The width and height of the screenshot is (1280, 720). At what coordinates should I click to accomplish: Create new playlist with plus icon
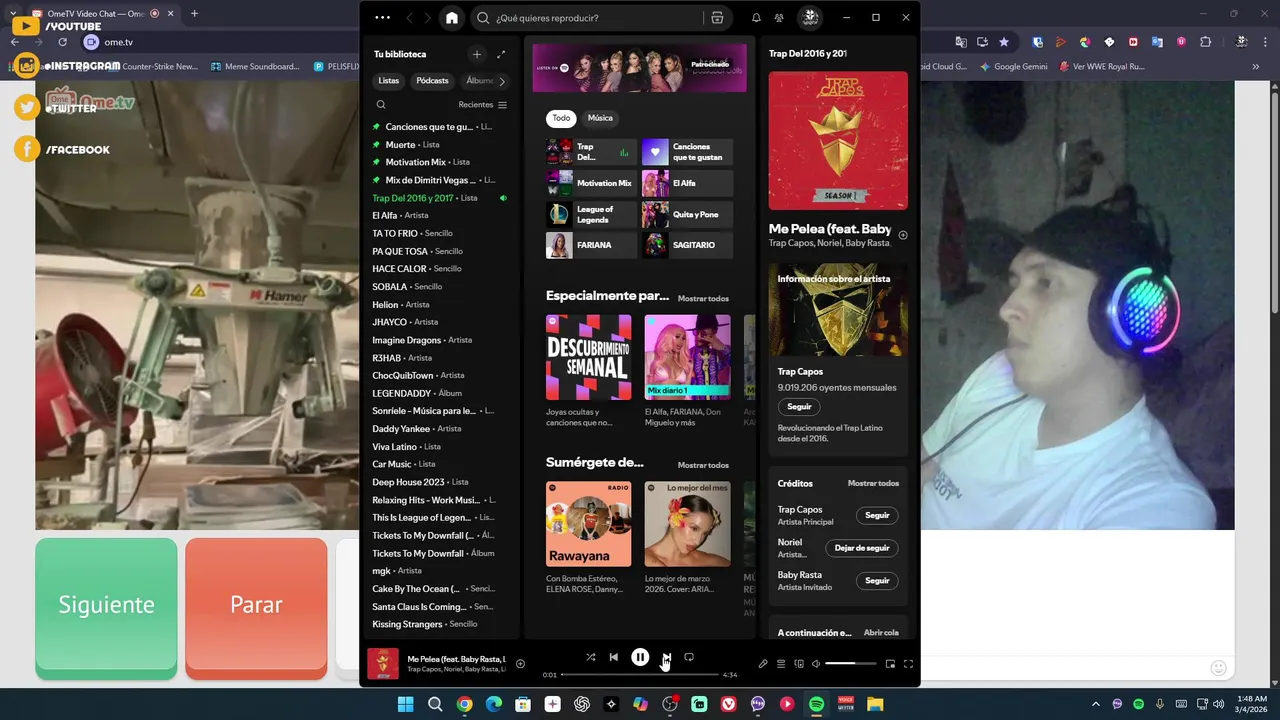(x=477, y=54)
